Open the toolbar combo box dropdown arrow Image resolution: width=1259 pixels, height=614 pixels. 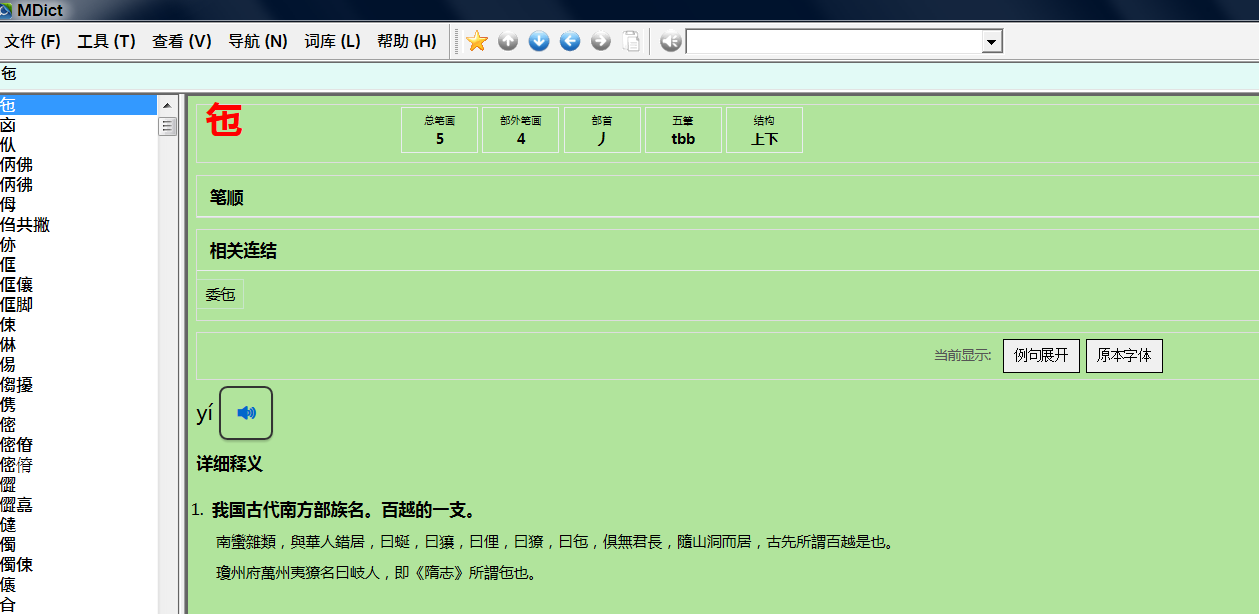992,42
